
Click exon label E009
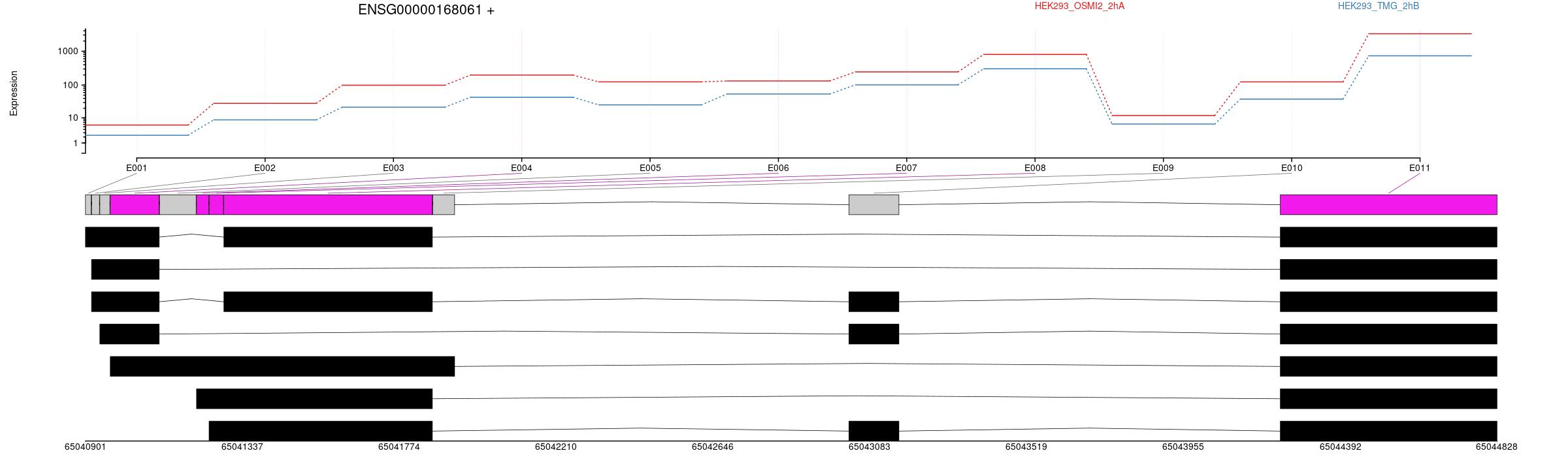pyautogui.click(x=1163, y=168)
